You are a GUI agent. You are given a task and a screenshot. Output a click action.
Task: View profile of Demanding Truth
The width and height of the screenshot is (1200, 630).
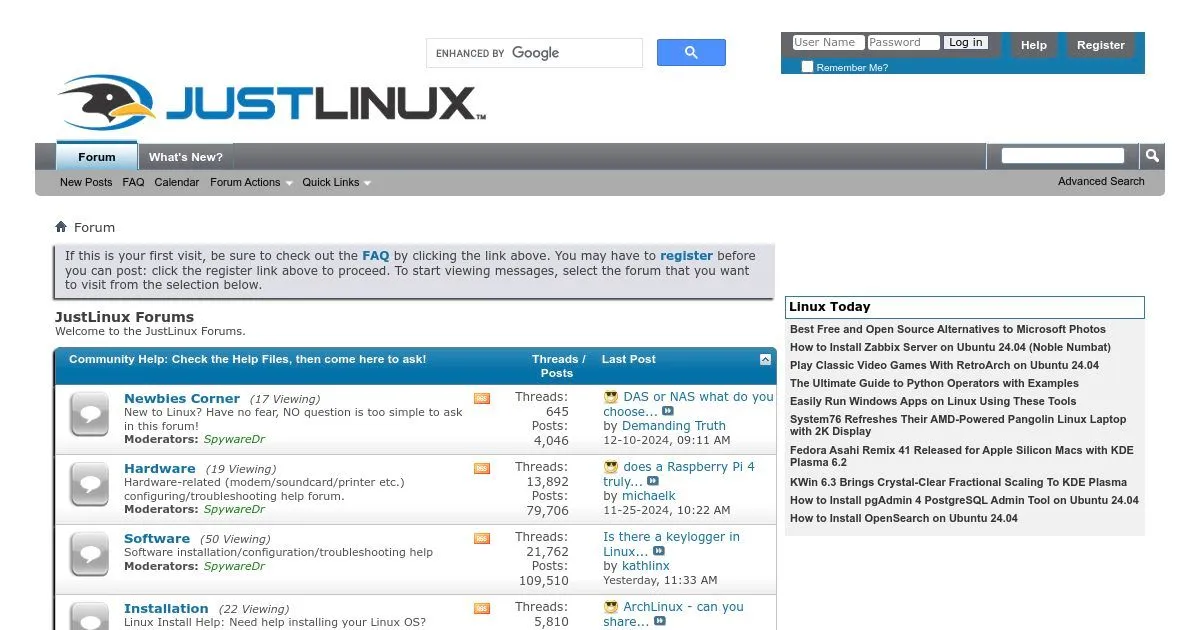(x=674, y=426)
